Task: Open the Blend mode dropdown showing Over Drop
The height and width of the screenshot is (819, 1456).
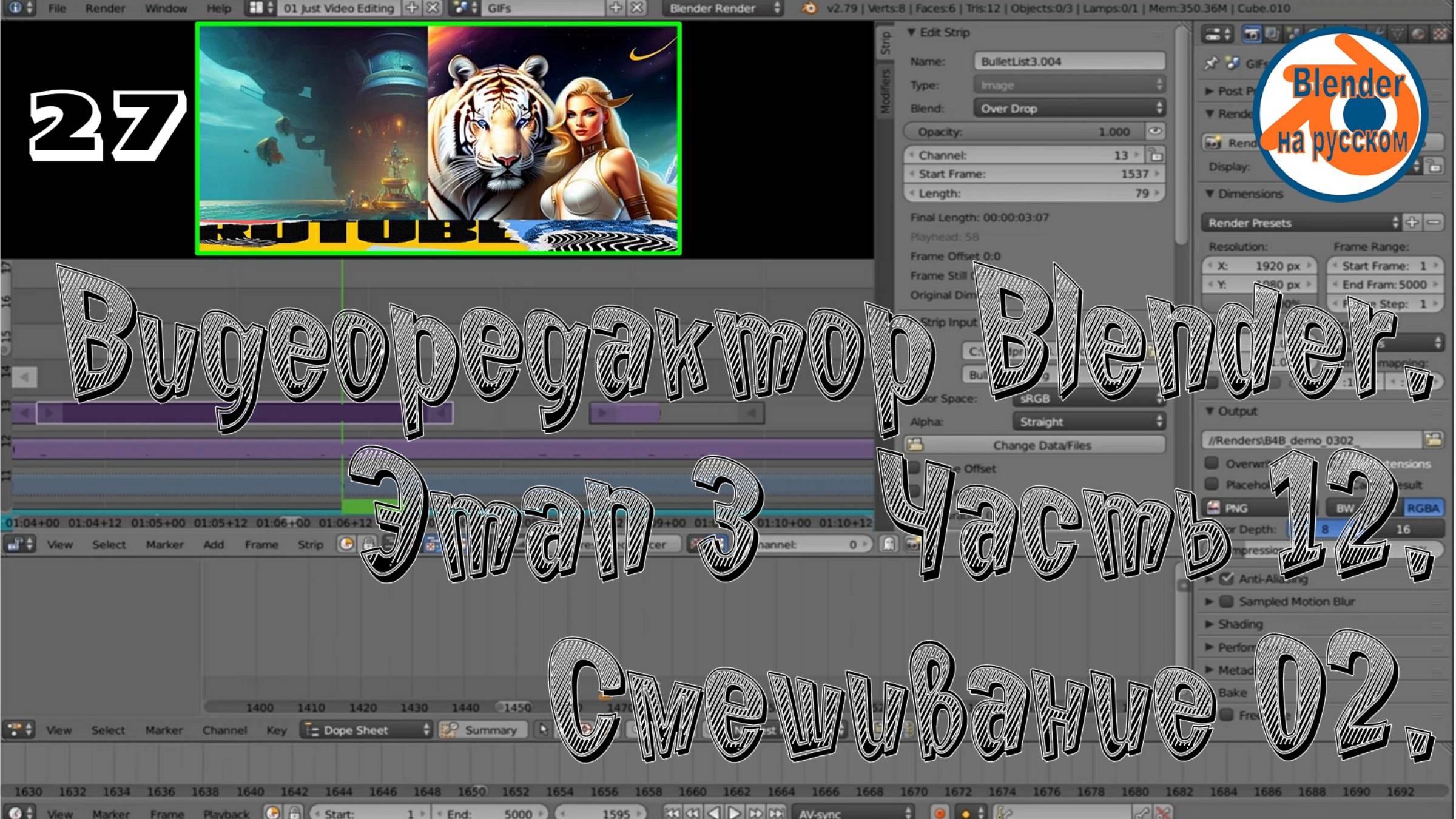Action: tap(1069, 109)
